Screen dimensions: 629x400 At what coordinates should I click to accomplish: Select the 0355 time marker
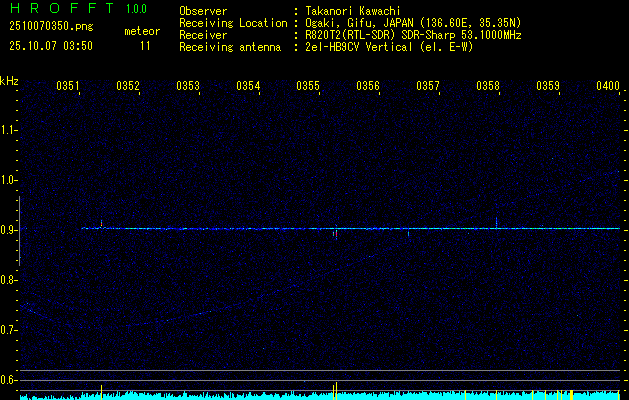[308, 87]
